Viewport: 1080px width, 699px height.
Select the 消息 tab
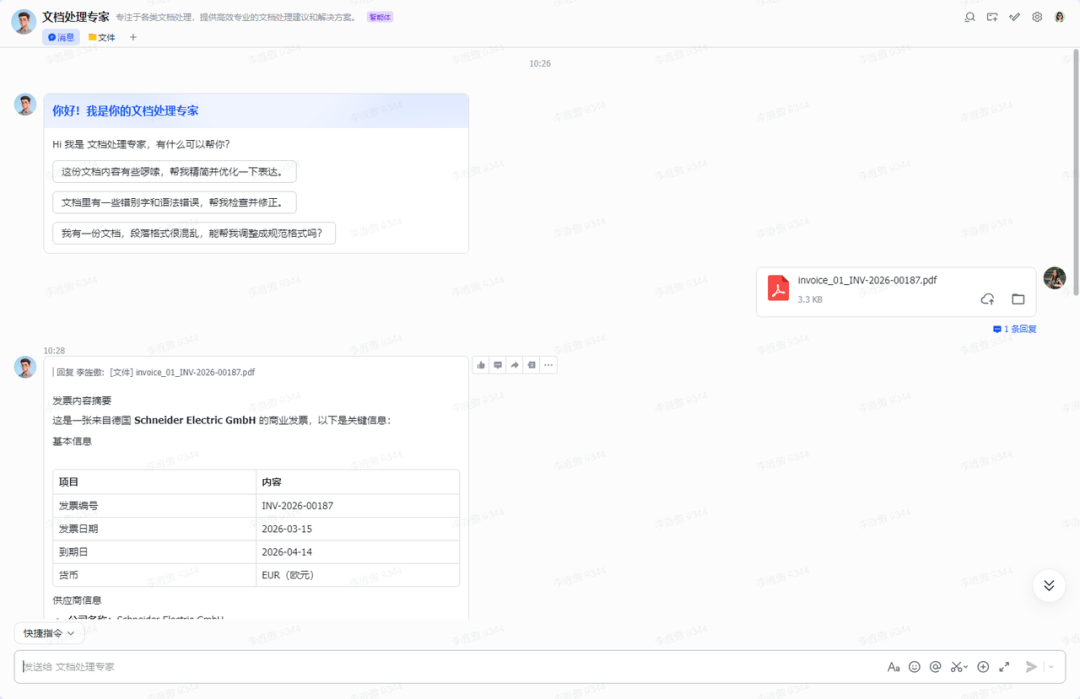pyautogui.click(x=61, y=37)
